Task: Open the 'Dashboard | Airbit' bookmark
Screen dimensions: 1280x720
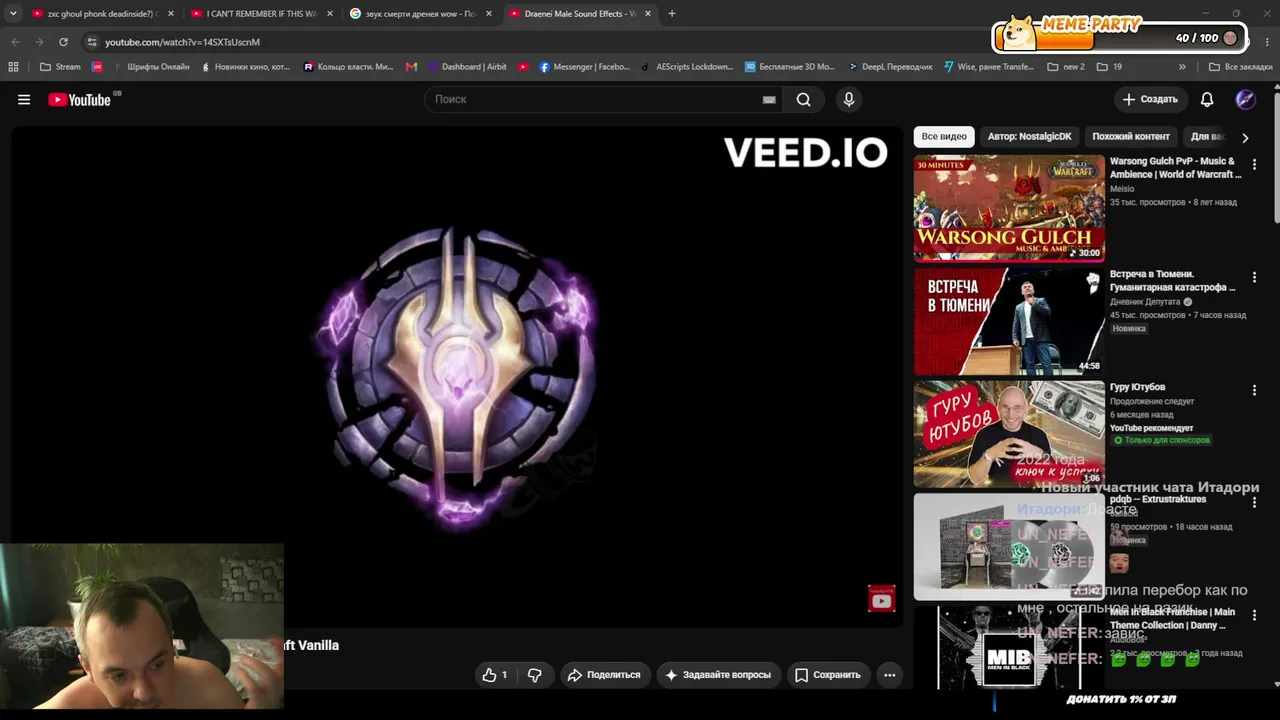Action: click(x=468, y=67)
